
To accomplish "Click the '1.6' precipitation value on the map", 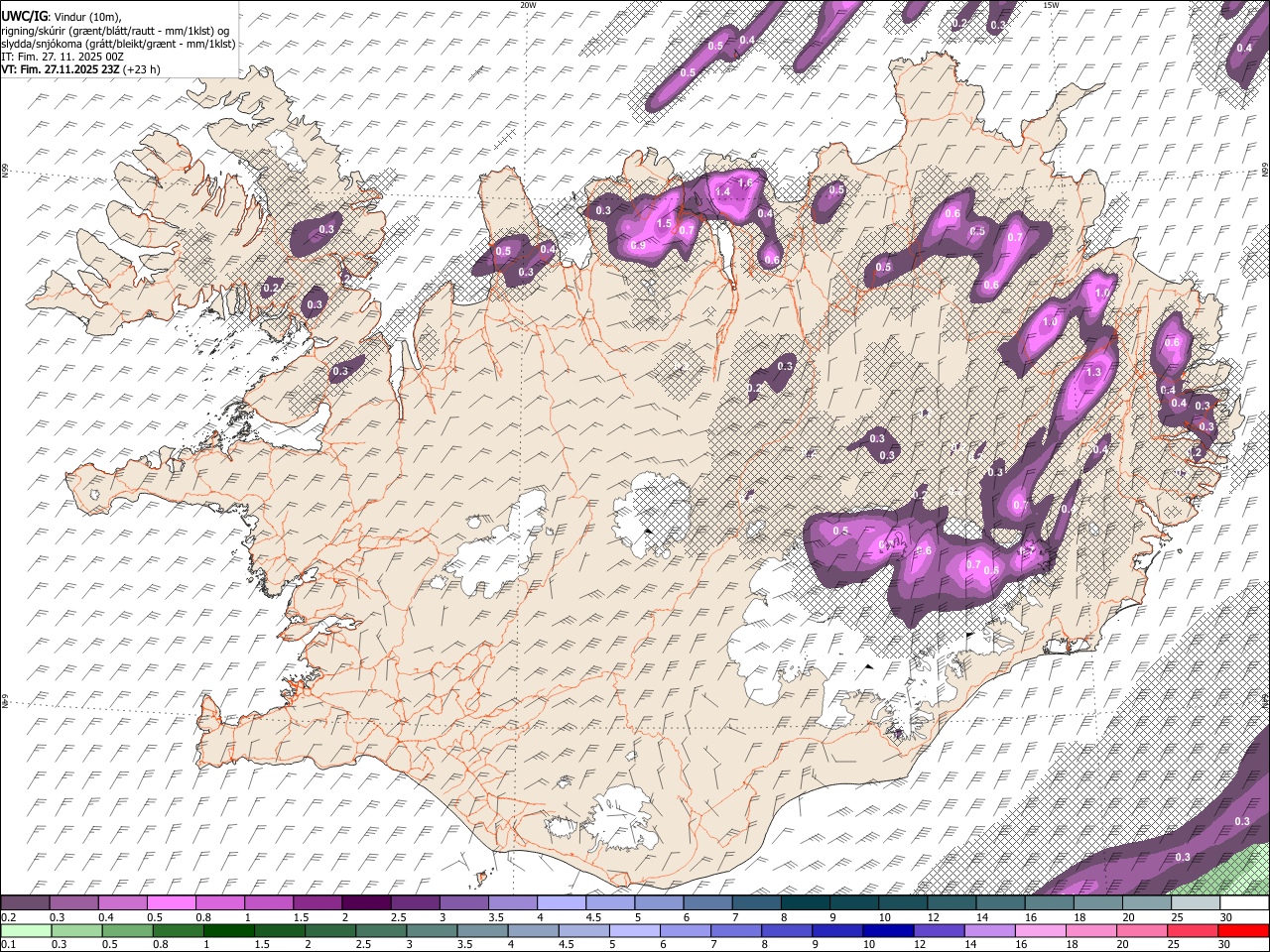I will [746, 183].
